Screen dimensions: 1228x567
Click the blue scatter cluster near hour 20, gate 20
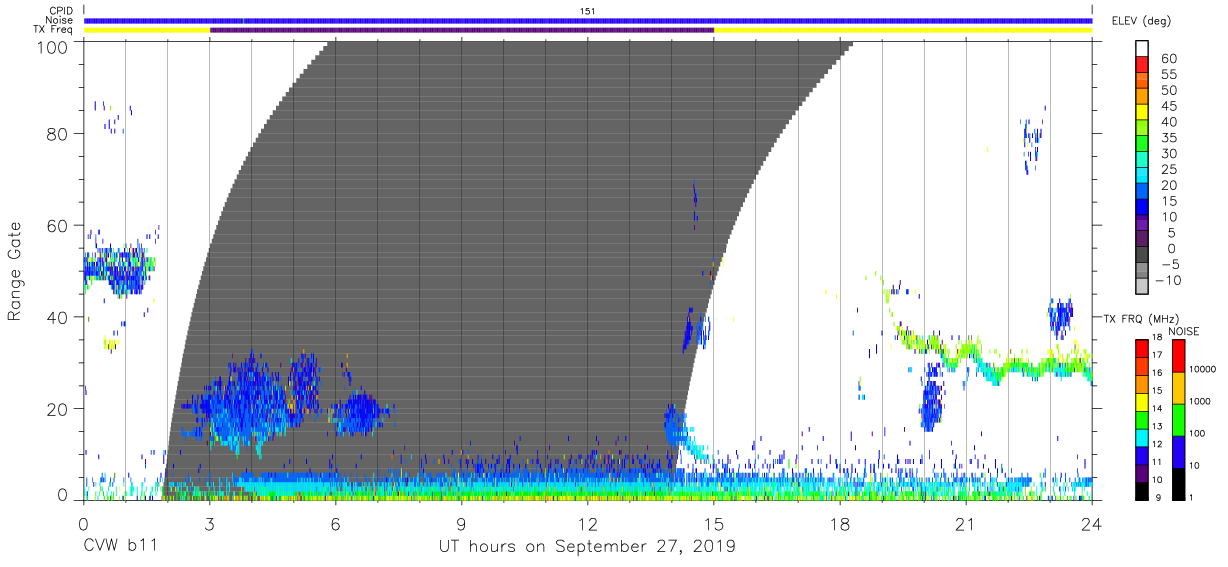931,400
